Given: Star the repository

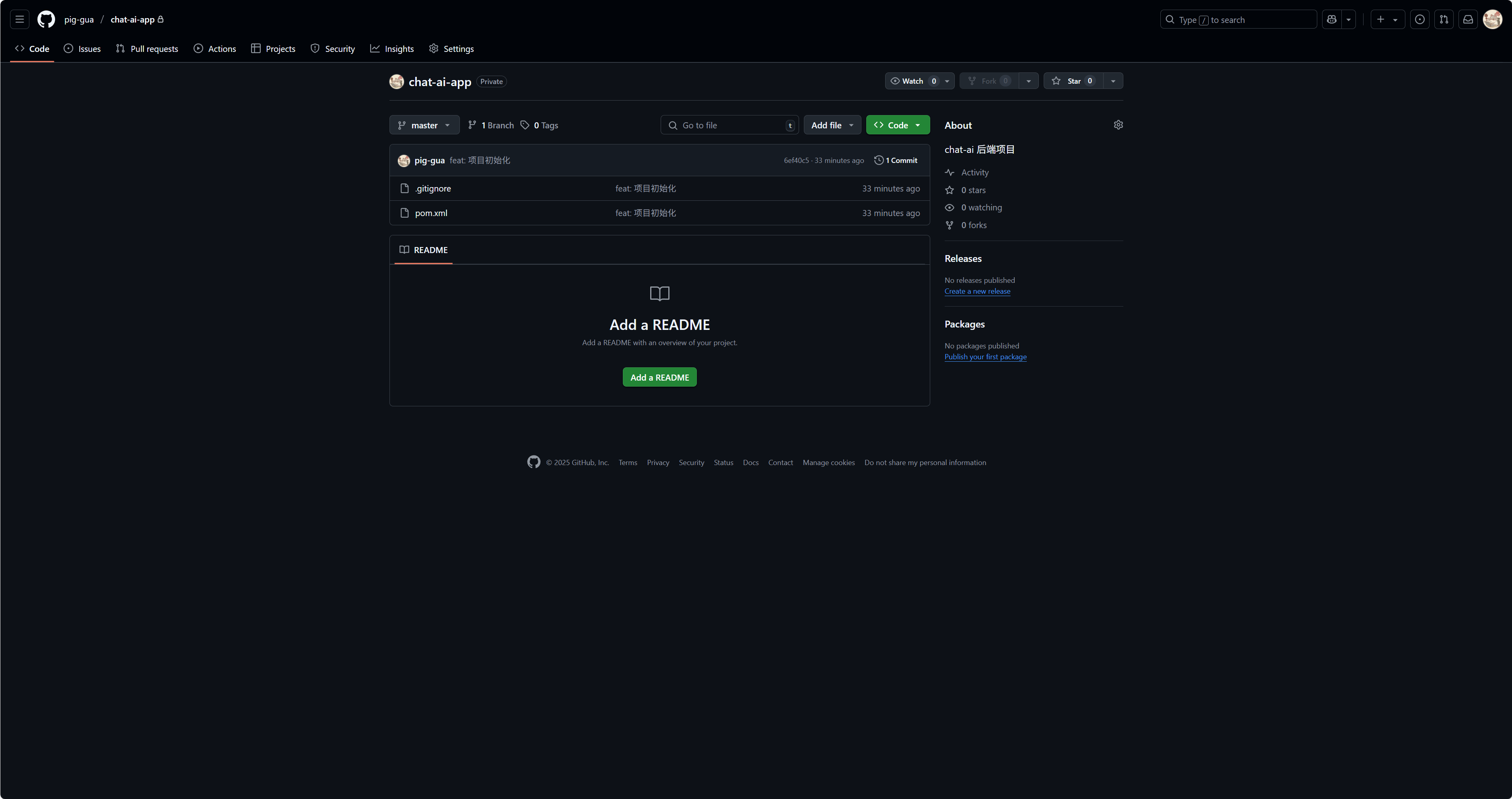Looking at the screenshot, I should point(1073,81).
